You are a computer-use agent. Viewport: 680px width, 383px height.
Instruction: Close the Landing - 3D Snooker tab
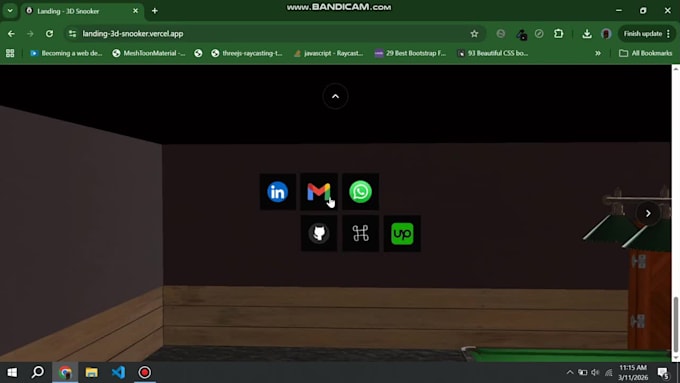(x=135, y=11)
